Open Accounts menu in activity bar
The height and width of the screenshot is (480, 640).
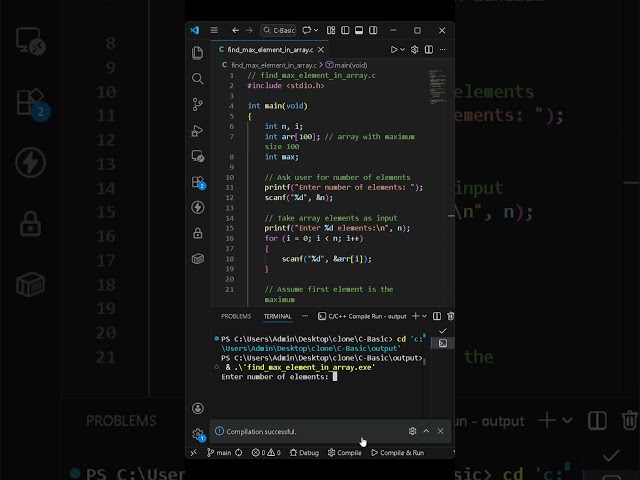(x=198, y=408)
